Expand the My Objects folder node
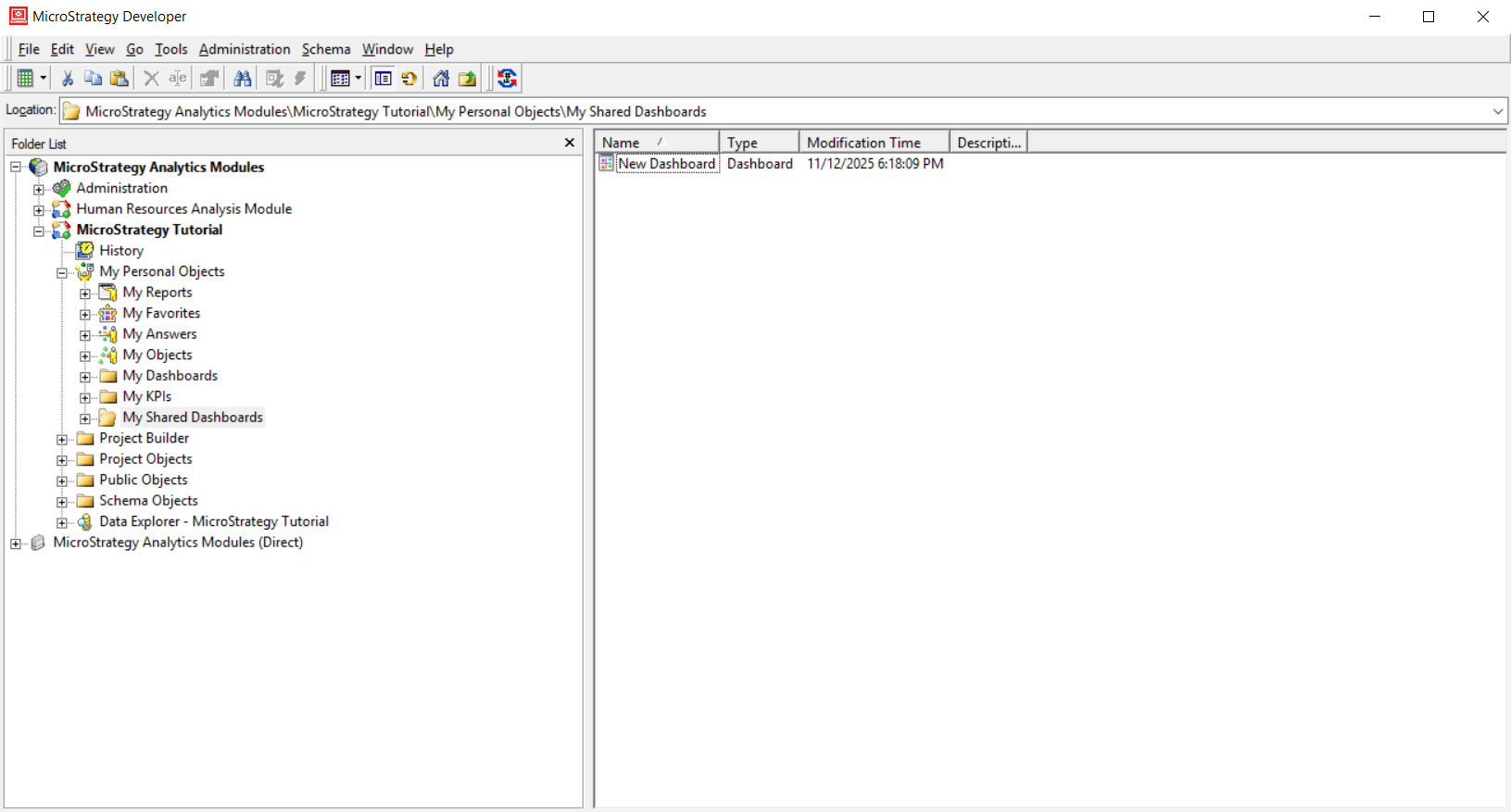This screenshot has width=1511, height=812. click(85, 356)
